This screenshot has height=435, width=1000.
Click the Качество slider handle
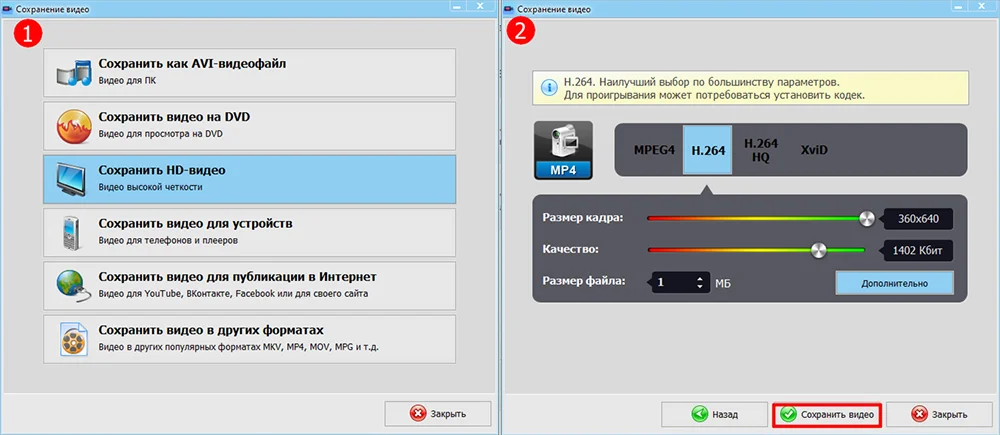pos(819,250)
